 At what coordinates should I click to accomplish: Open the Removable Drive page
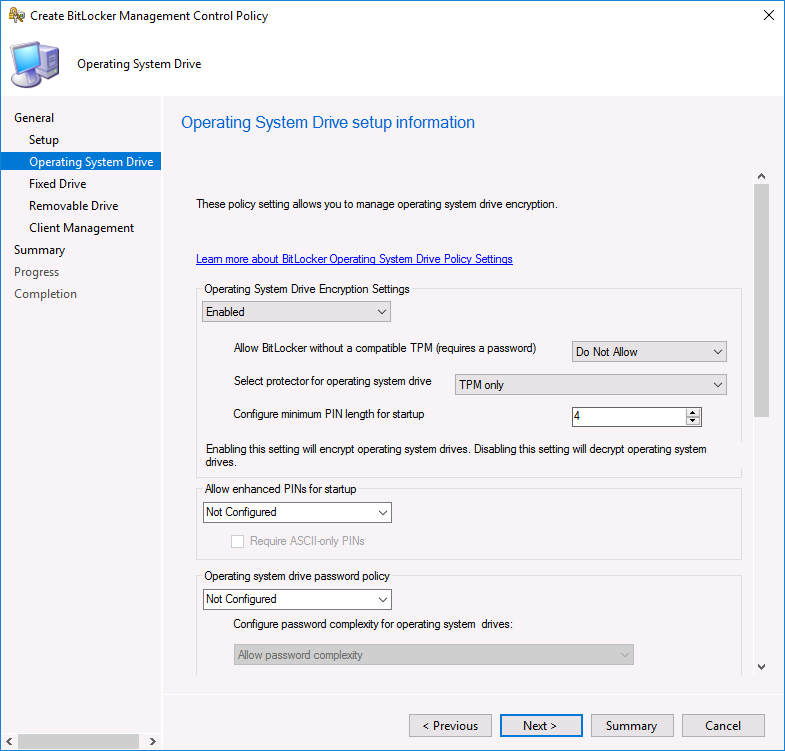point(74,206)
